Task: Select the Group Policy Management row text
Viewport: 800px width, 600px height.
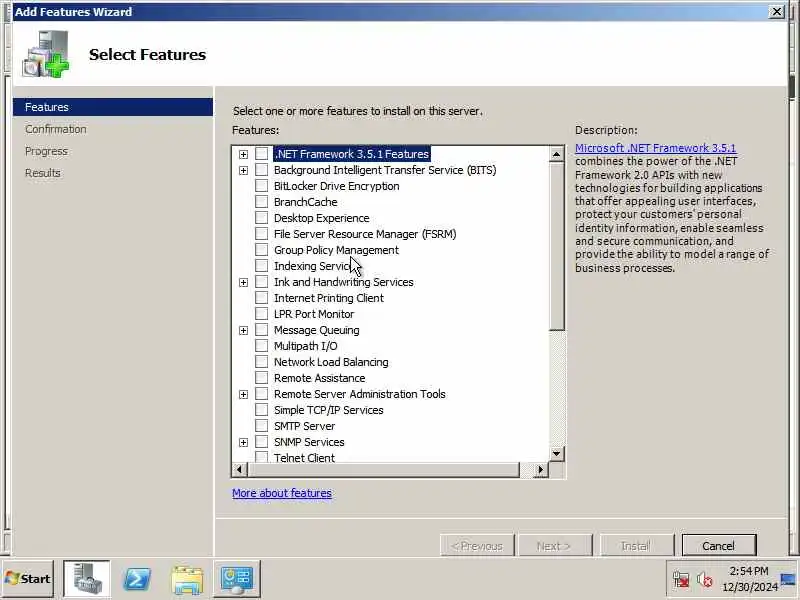Action: point(336,250)
